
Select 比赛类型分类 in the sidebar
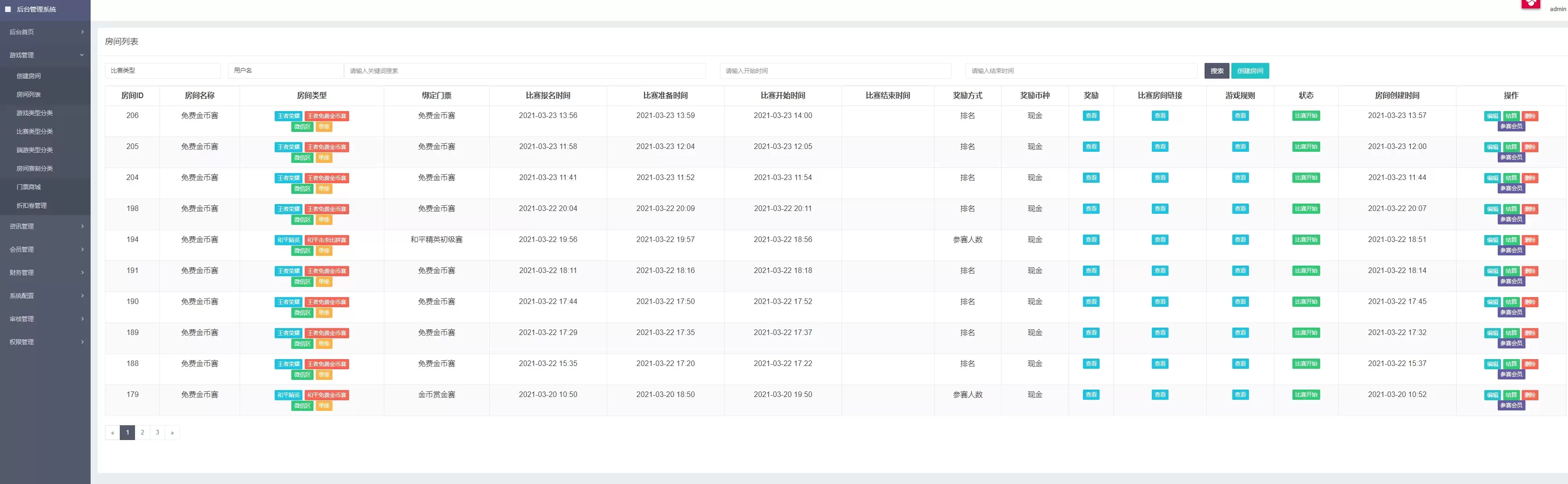click(x=35, y=131)
